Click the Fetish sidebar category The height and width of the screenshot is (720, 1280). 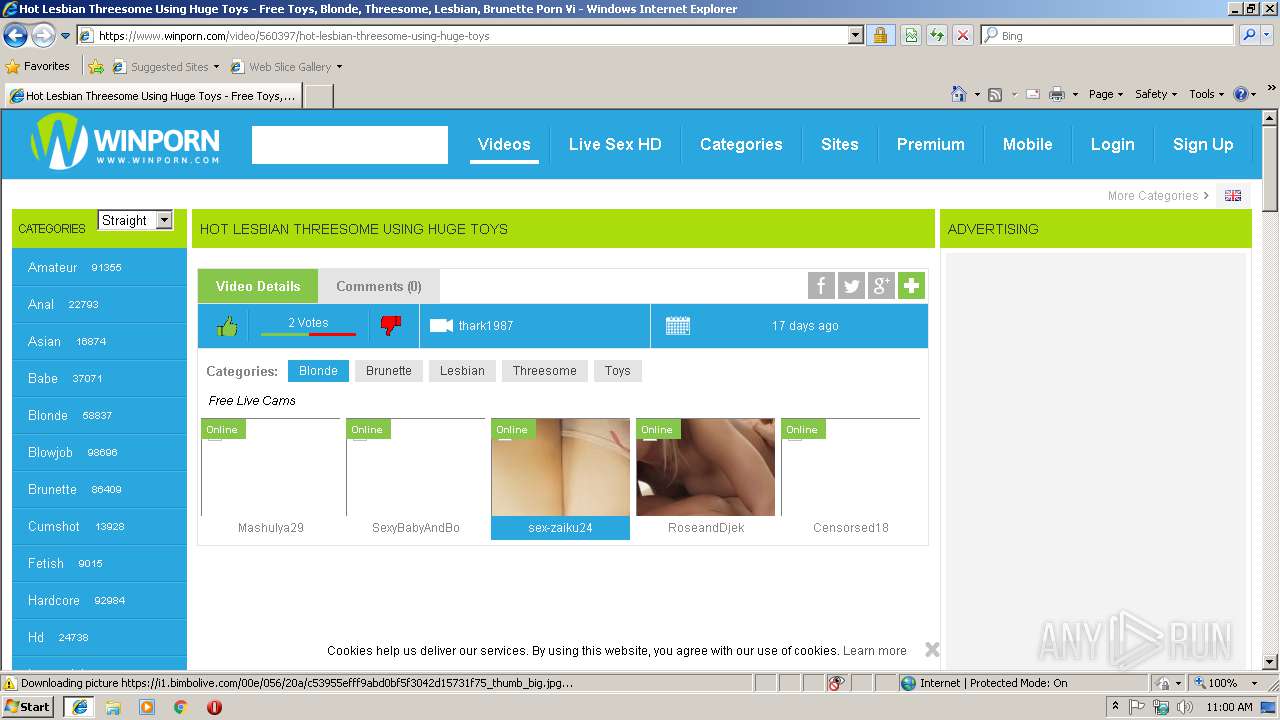(99, 564)
